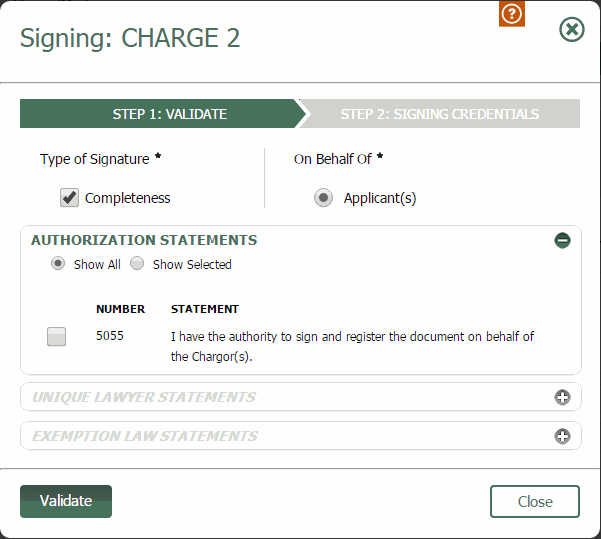Collapse Authorization Statements with the minus icon

pos(562,240)
